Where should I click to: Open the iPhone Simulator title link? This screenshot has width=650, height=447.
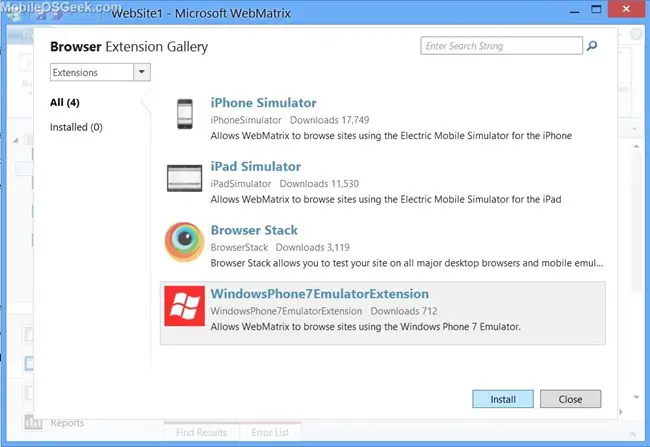coord(263,103)
